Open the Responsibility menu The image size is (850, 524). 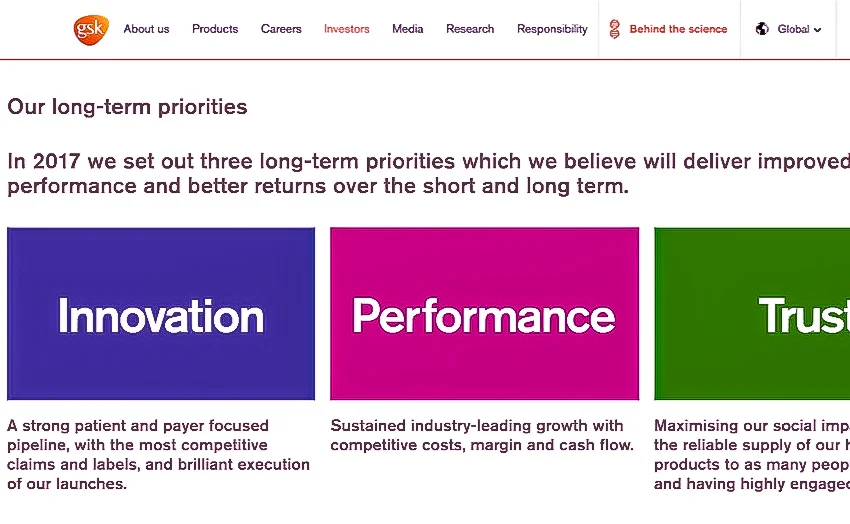click(552, 29)
